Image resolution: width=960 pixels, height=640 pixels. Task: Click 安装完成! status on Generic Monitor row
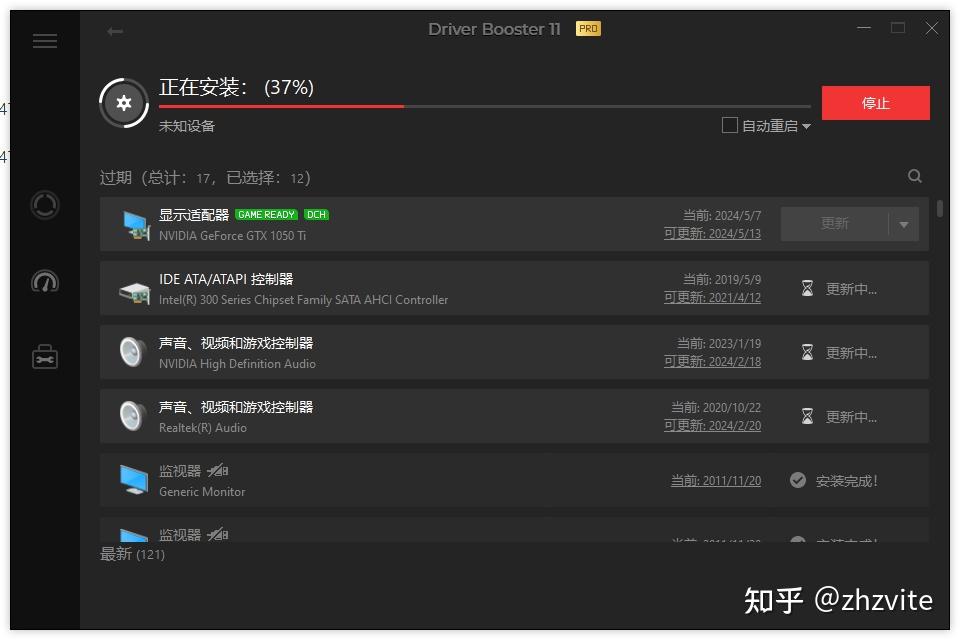[x=847, y=481]
